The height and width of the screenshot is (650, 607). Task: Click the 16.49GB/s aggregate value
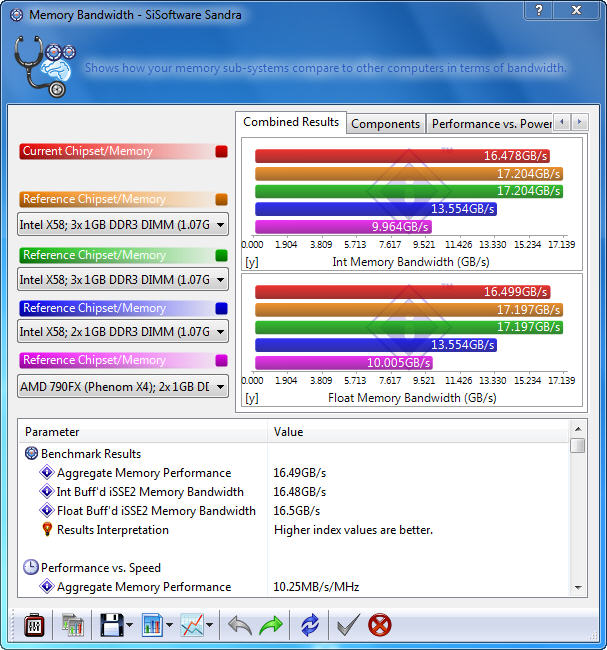click(299, 473)
